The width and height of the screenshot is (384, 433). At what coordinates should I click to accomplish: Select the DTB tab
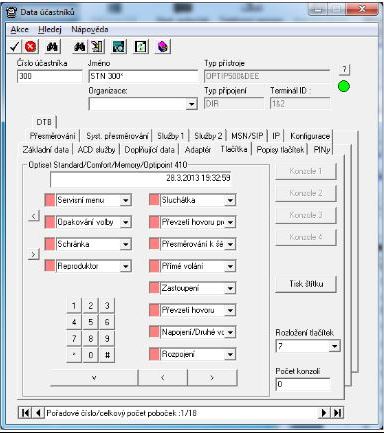coord(44,122)
